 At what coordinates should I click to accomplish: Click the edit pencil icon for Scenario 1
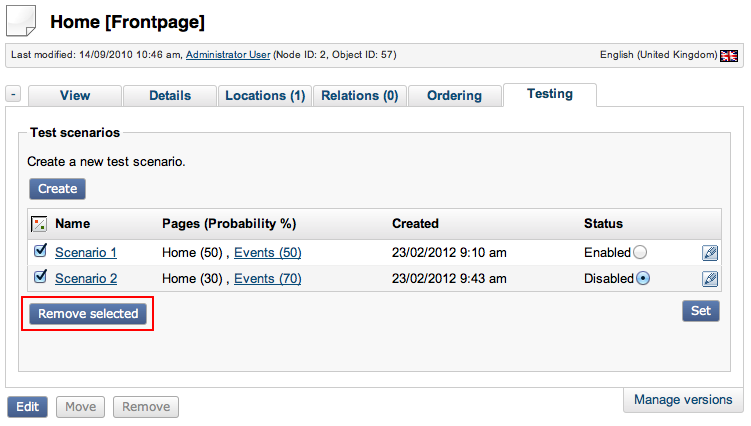[x=710, y=253]
